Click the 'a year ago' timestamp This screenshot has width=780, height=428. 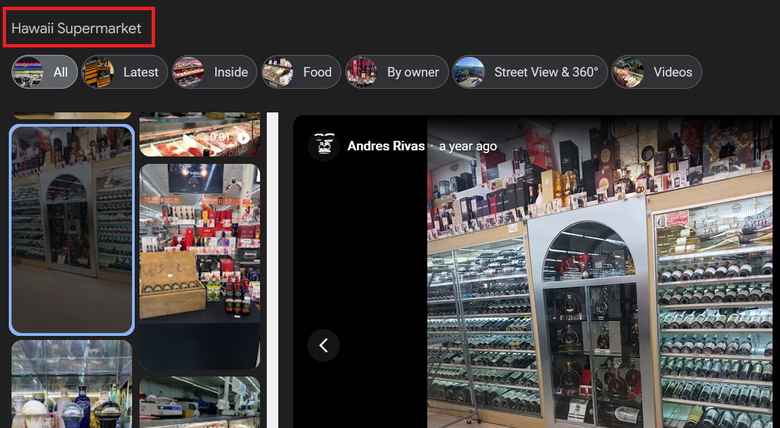[x=468, y=146]
